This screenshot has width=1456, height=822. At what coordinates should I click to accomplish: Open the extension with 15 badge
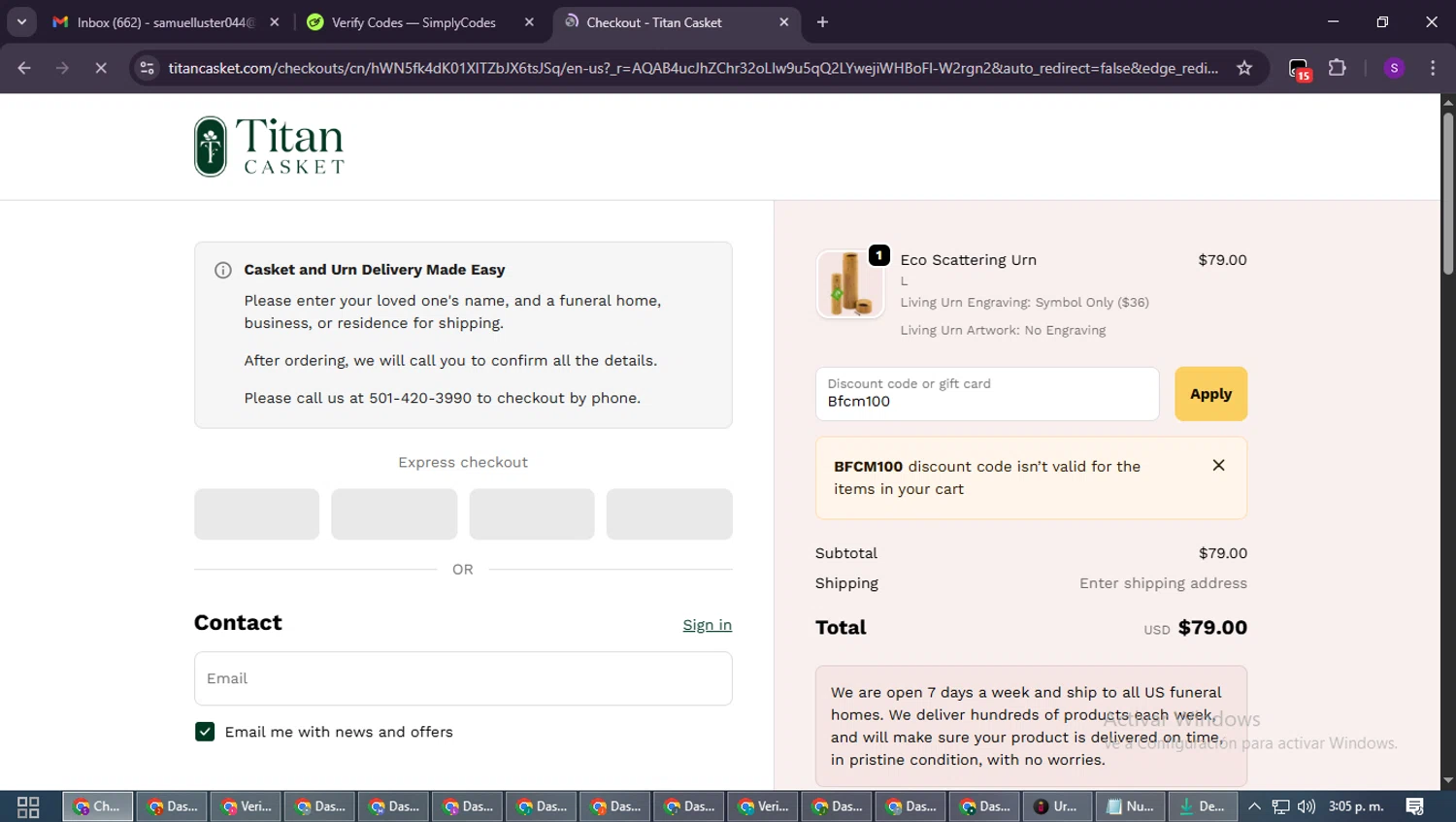point(1300,69)
